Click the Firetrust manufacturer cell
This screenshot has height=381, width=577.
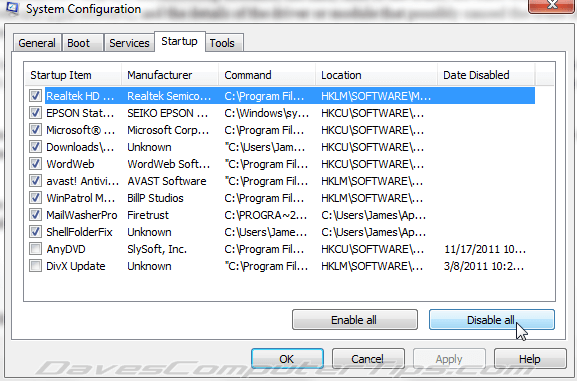click(x=148, y=215)
